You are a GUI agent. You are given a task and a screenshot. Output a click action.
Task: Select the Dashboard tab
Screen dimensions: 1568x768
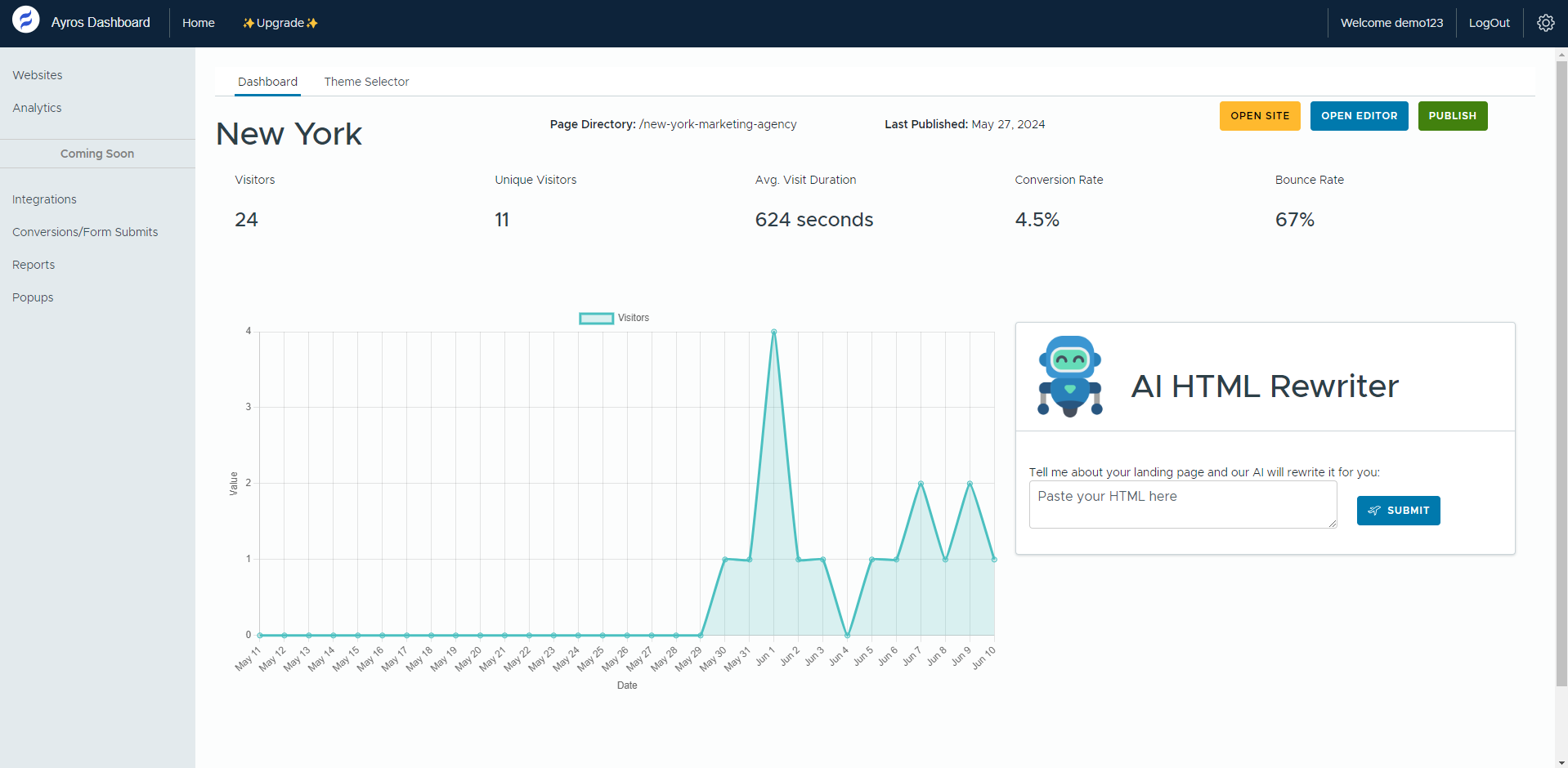[x=267, y=82]
